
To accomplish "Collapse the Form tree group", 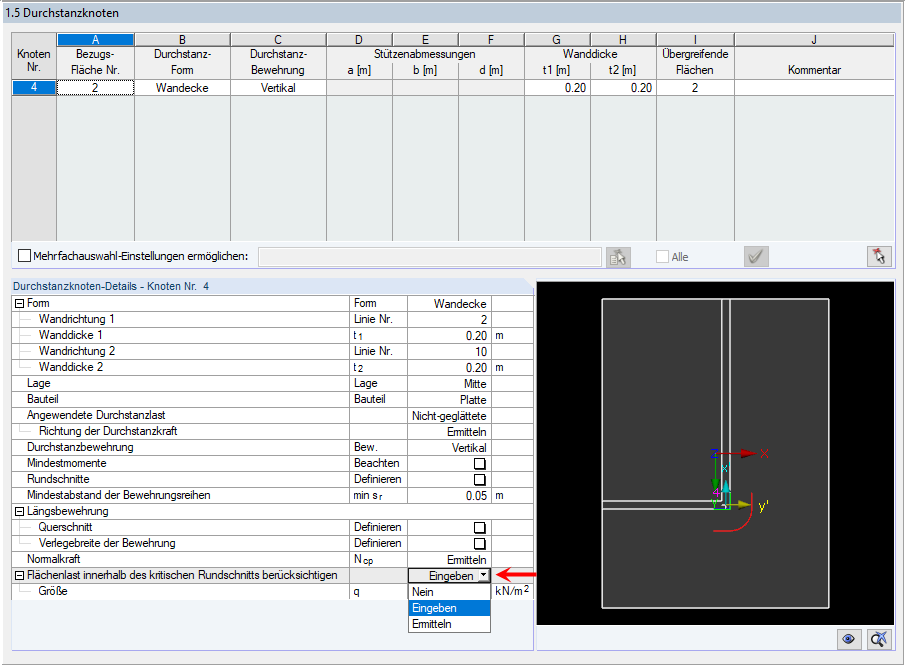I will coord(20,303).
